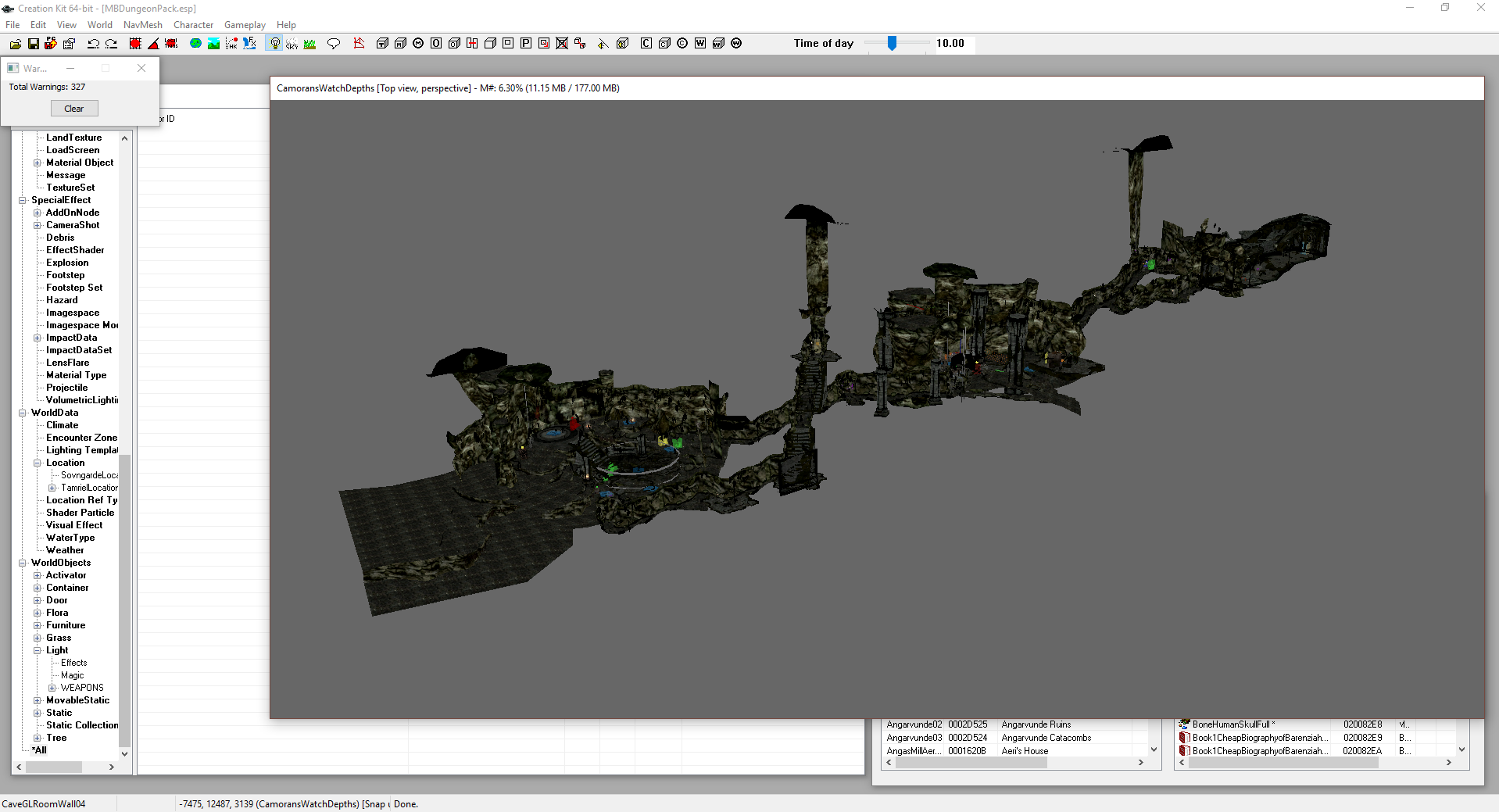Select the *All tree item

39,750
